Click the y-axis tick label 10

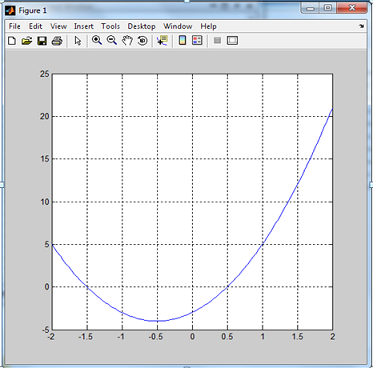tap(44, 202)
